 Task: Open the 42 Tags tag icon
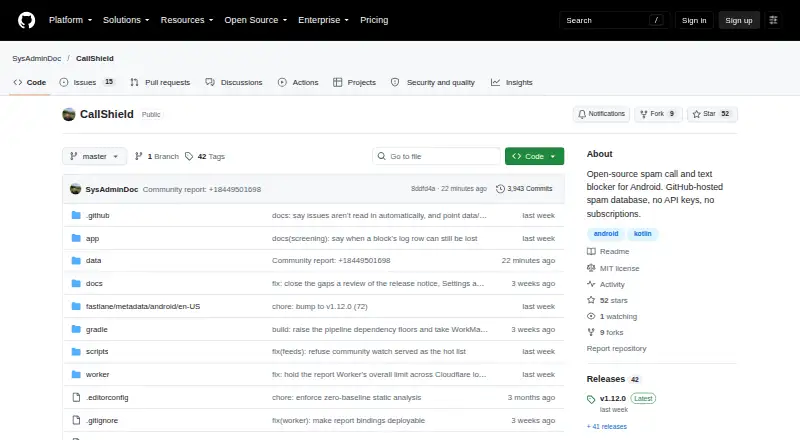coord(189,156)
